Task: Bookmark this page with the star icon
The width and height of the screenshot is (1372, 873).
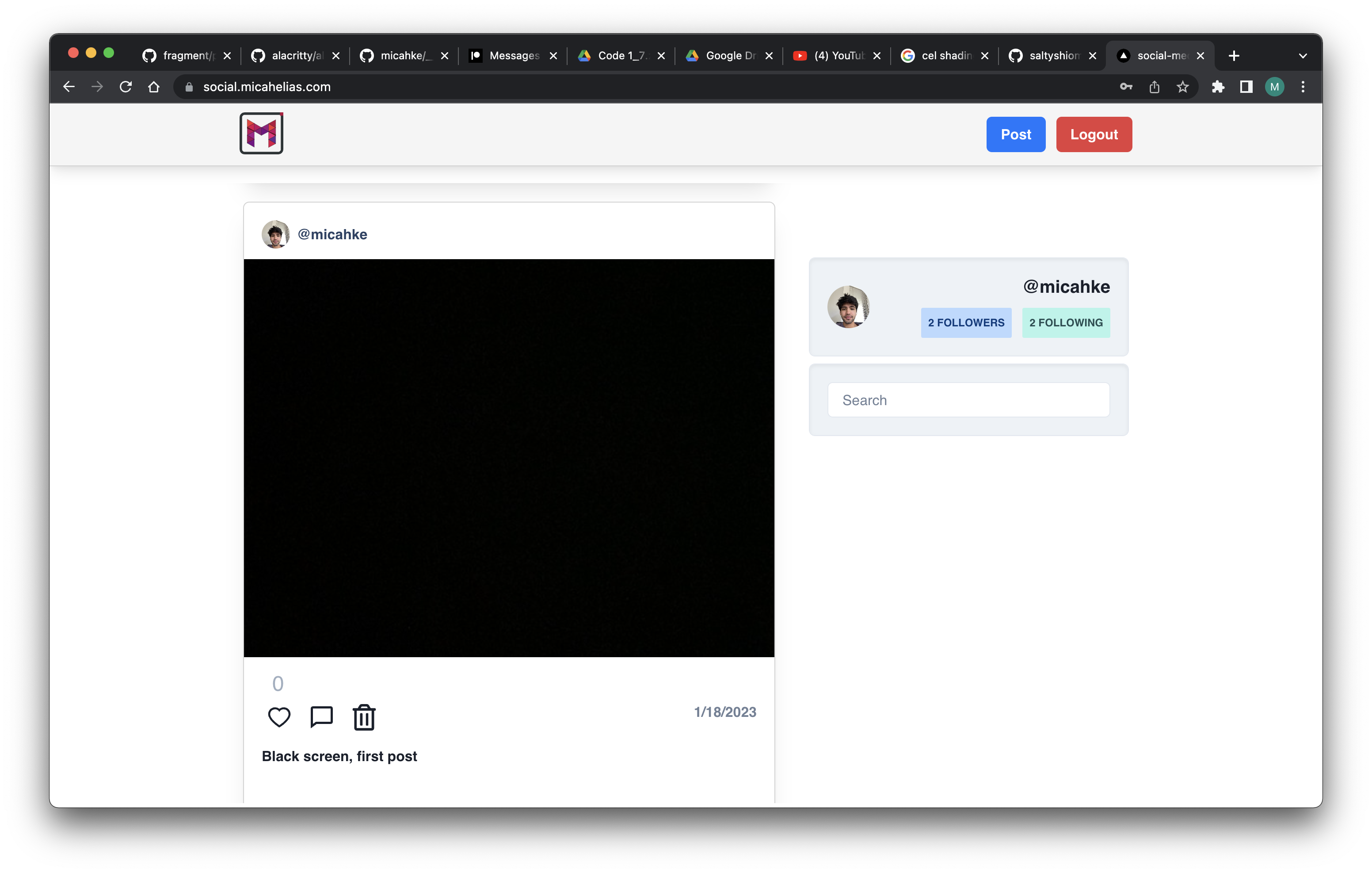Action: click(x=1183, y=87)
